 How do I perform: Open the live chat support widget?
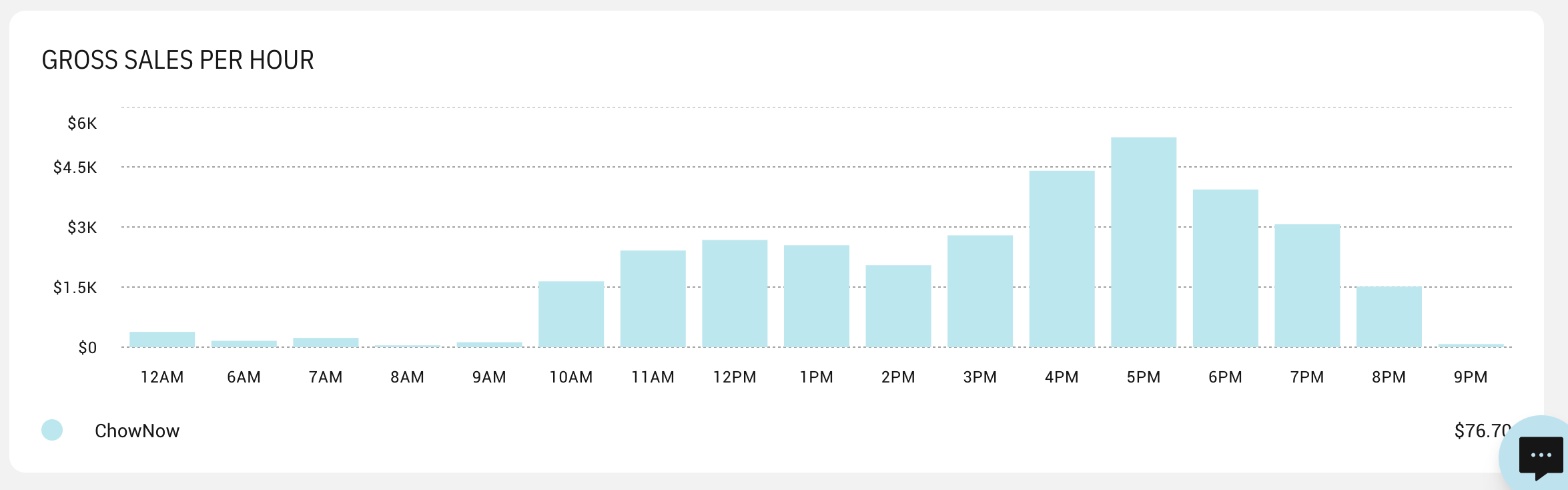(x=1540, y=457)
